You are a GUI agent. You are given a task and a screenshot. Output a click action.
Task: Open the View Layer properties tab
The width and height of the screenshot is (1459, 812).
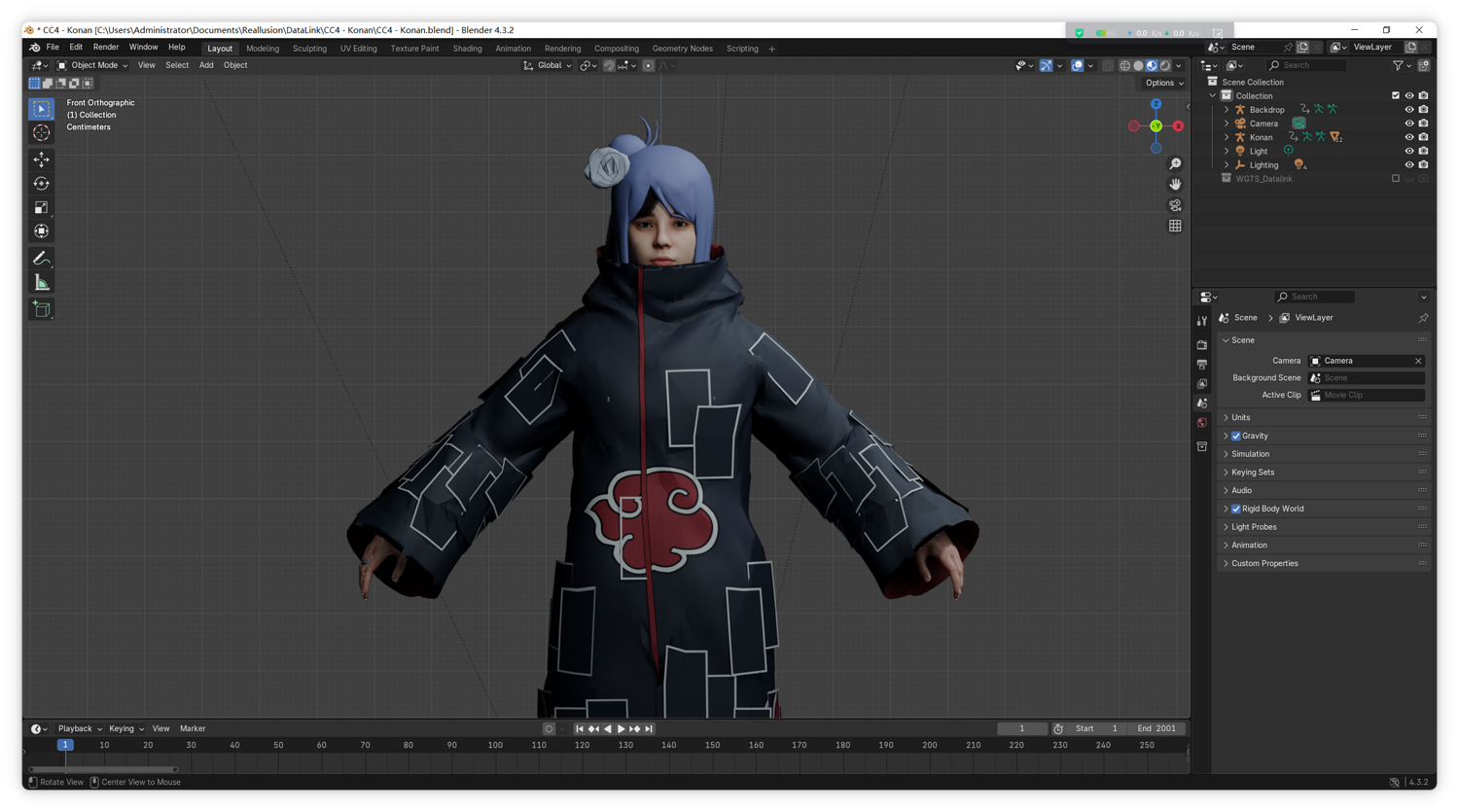(1202, 383)
